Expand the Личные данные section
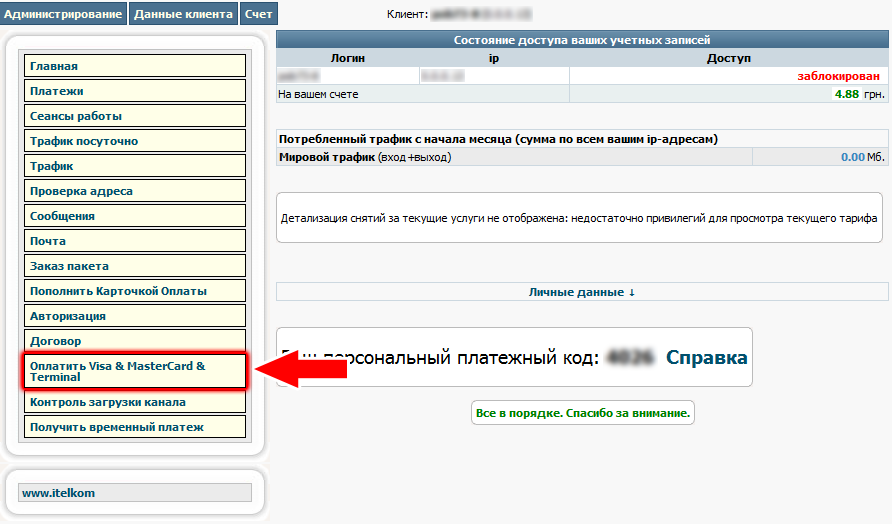This screenshot has width=892, height=524. [582, 292]
